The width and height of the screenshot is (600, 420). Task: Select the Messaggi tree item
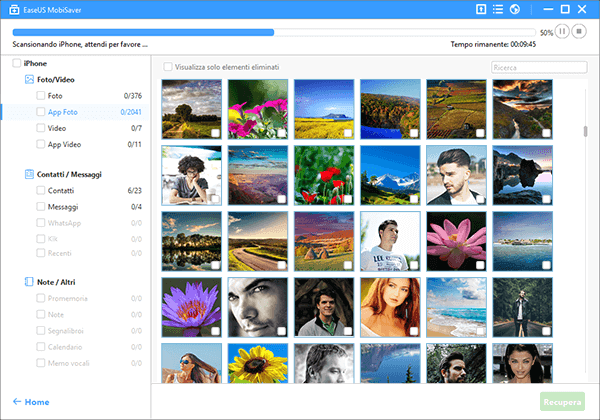[x=64, y=207]
